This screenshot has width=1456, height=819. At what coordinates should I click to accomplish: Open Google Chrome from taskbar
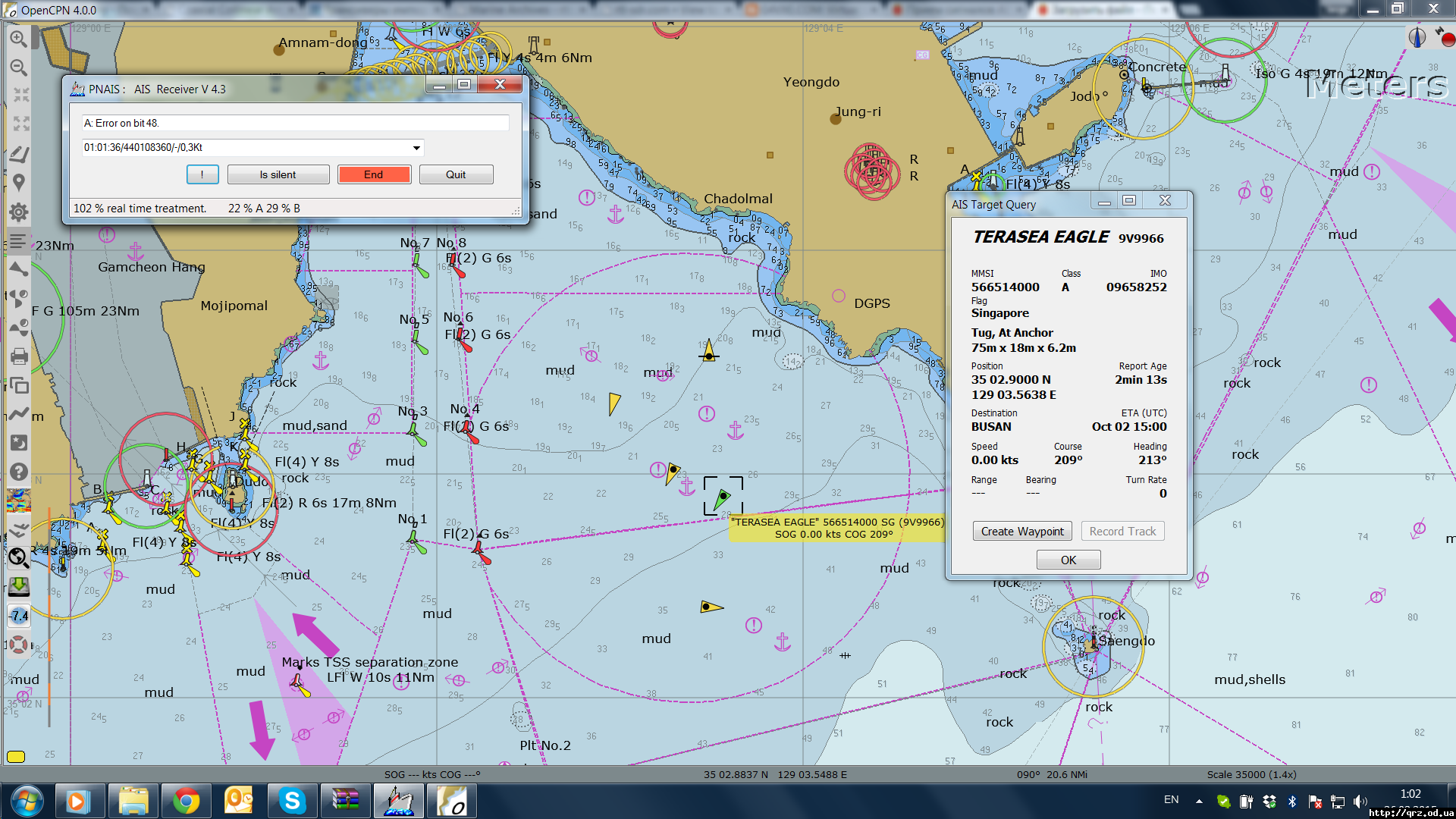pyautogui.click(x=186, y=801)
